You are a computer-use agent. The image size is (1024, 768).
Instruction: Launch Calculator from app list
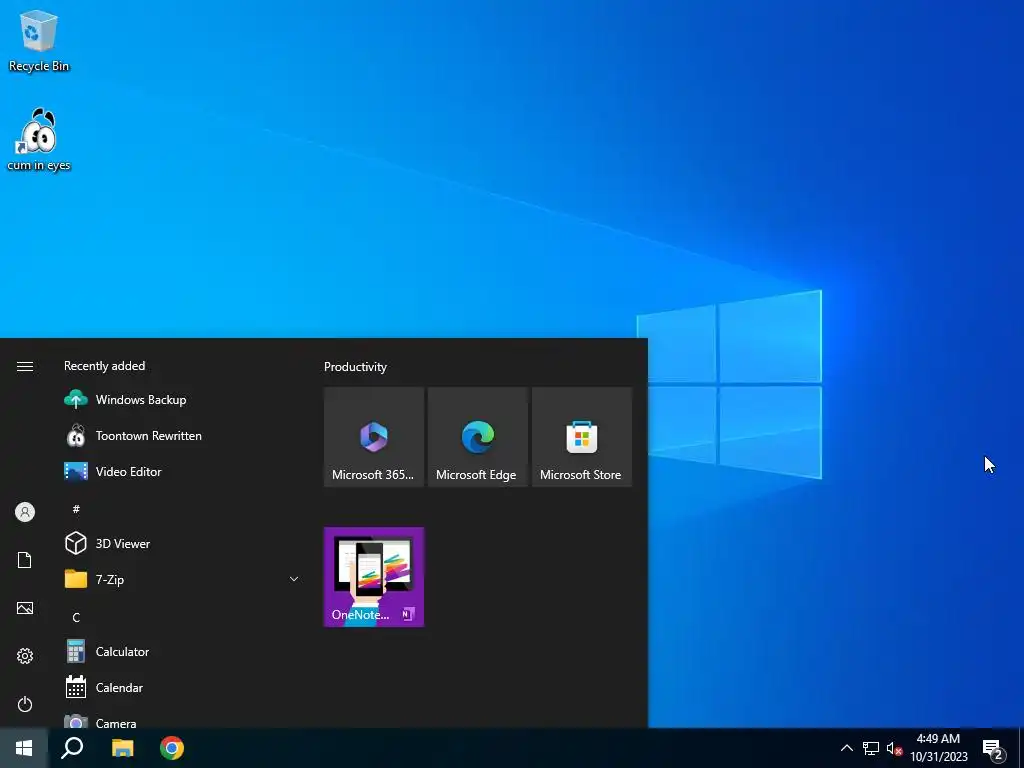182,652
